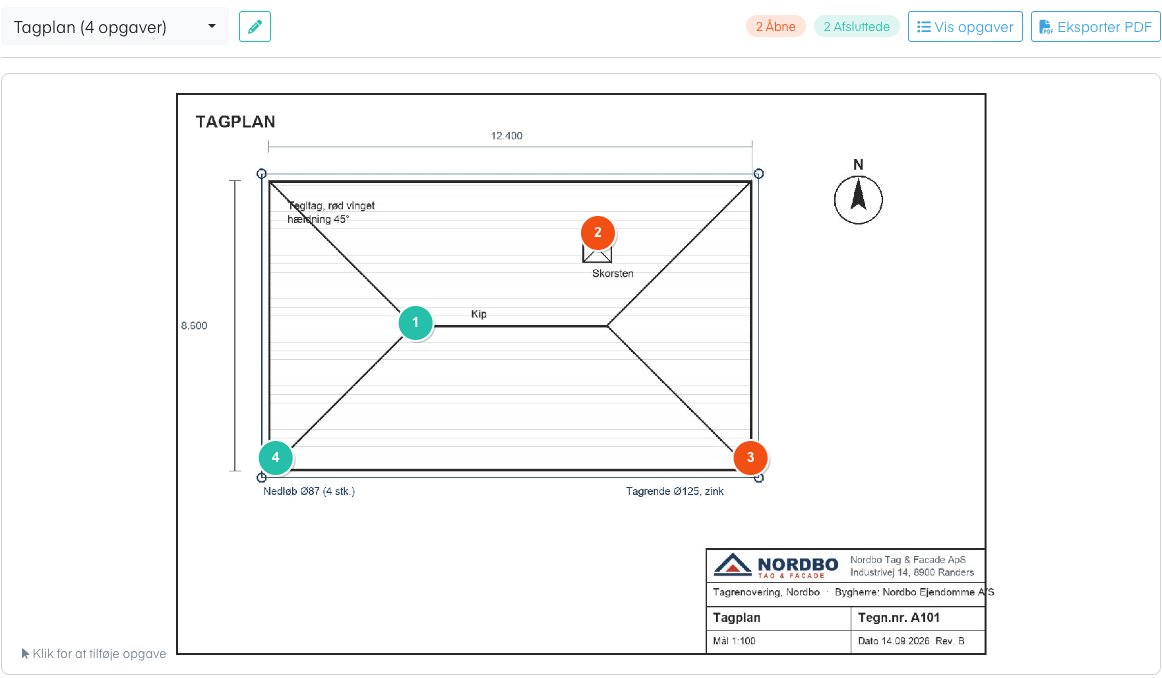Click the north arrow compass symbol
The image size is (1162, 678).
click(x=858, y=199)
